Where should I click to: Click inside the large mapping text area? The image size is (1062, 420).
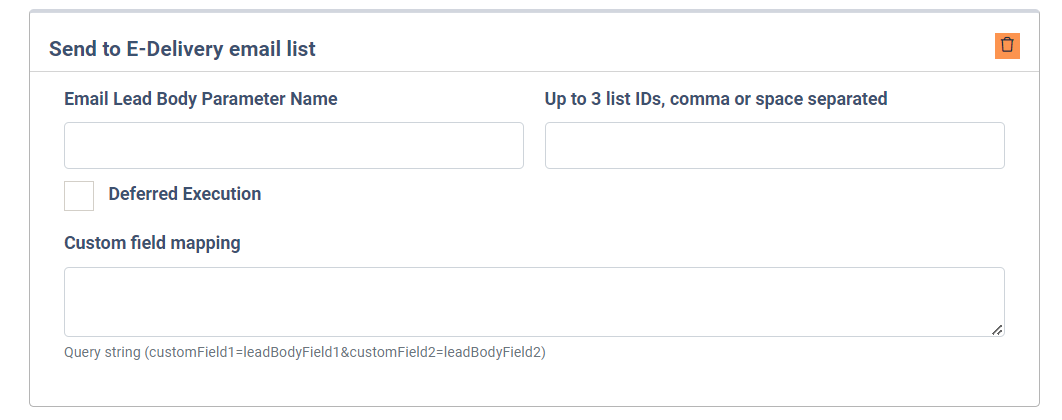coord(534,302)
